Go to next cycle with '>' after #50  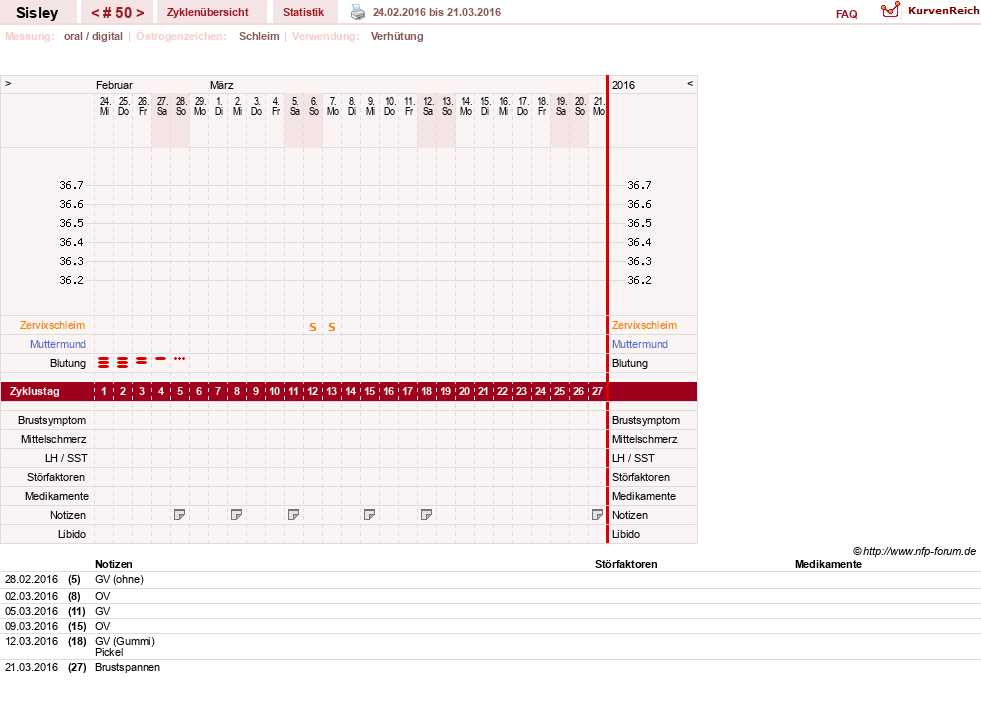140,13
